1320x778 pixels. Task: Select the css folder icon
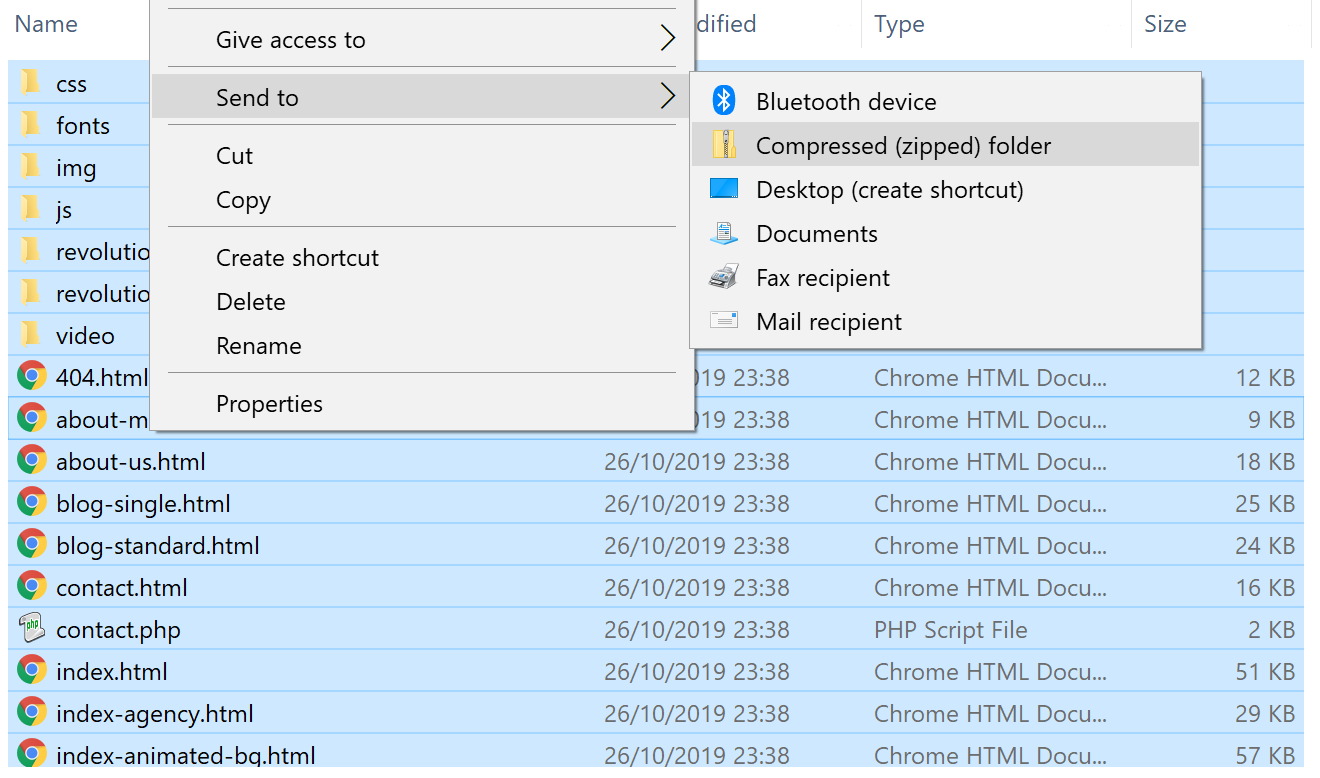click(x=32, y=84)
